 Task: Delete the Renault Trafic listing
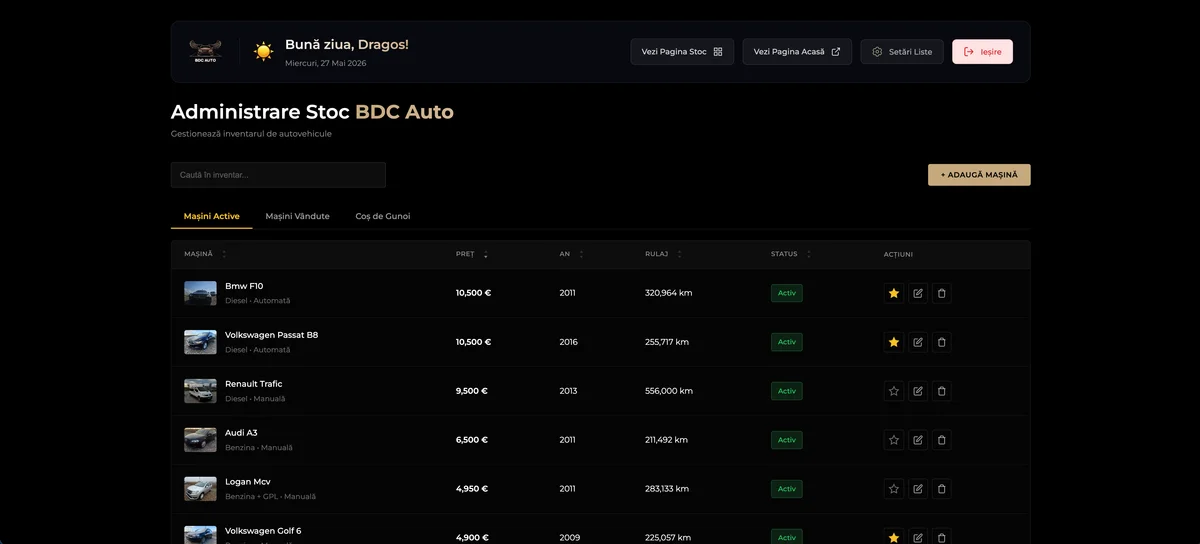(941, 391)
